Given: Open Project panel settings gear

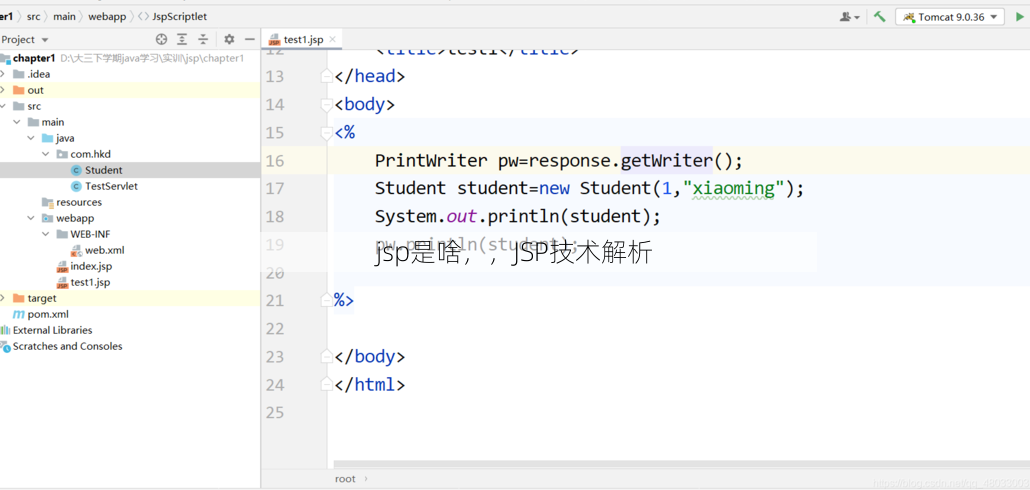Looking at the screenshot, I should pyautogui.click(x=229, y=39).
